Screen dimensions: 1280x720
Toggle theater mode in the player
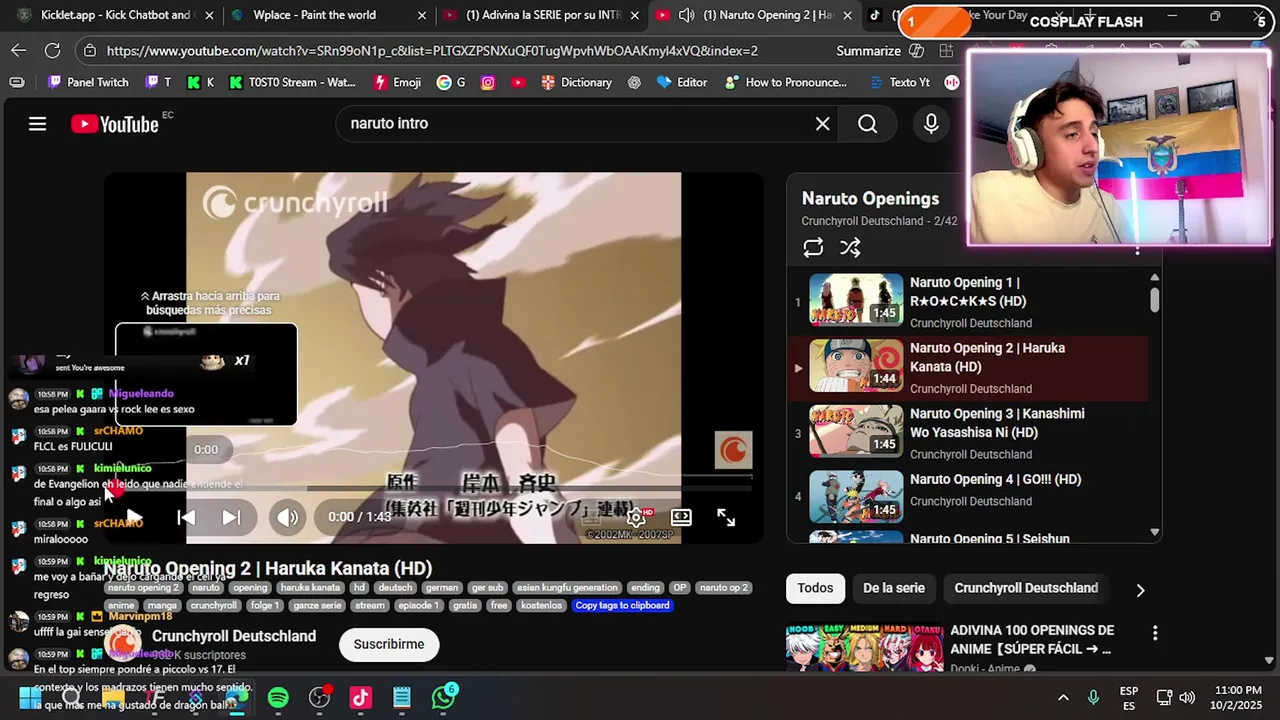tap(681, 517)
